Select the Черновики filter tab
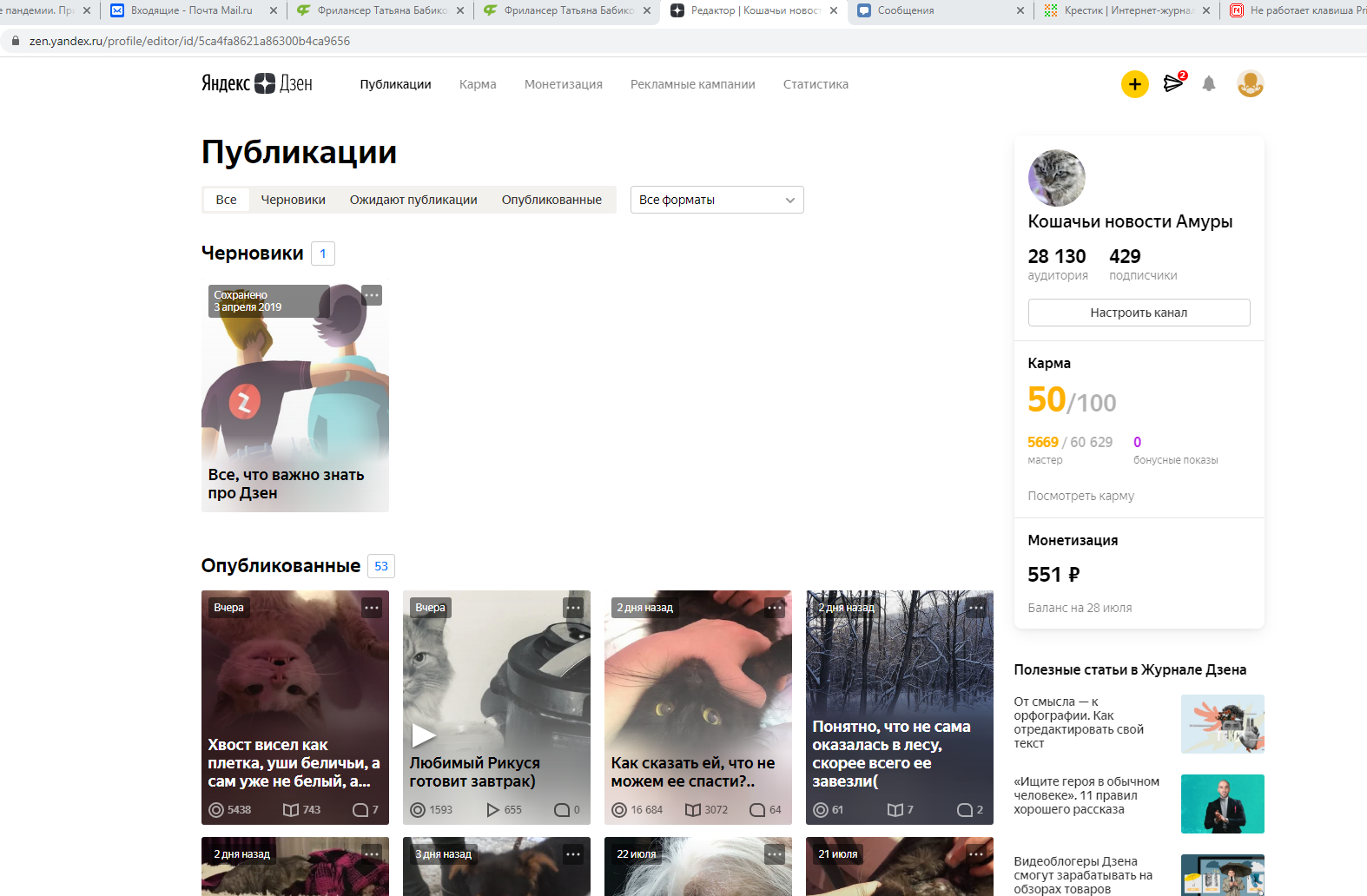The image size is (1367, 896). click(x=293, y=200)
